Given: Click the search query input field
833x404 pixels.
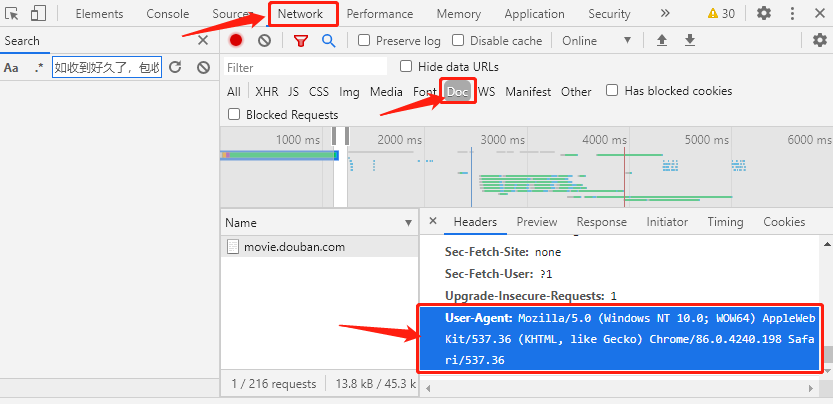Looking at the screenshot, I should 107,68.
